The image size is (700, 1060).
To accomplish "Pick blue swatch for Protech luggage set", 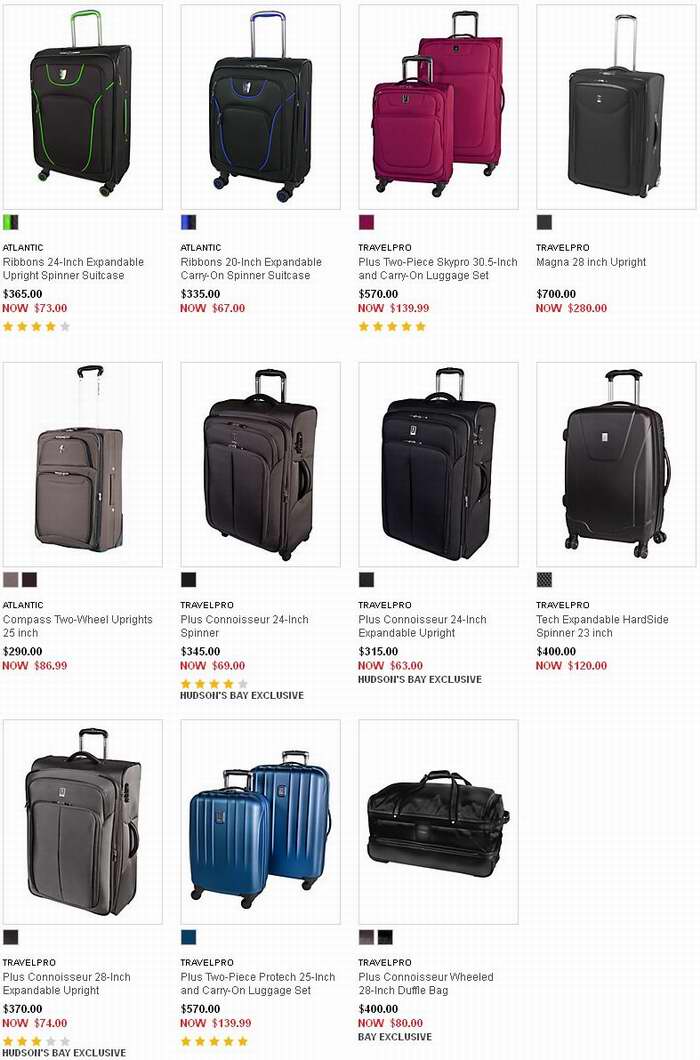I will tap(189, 938).
